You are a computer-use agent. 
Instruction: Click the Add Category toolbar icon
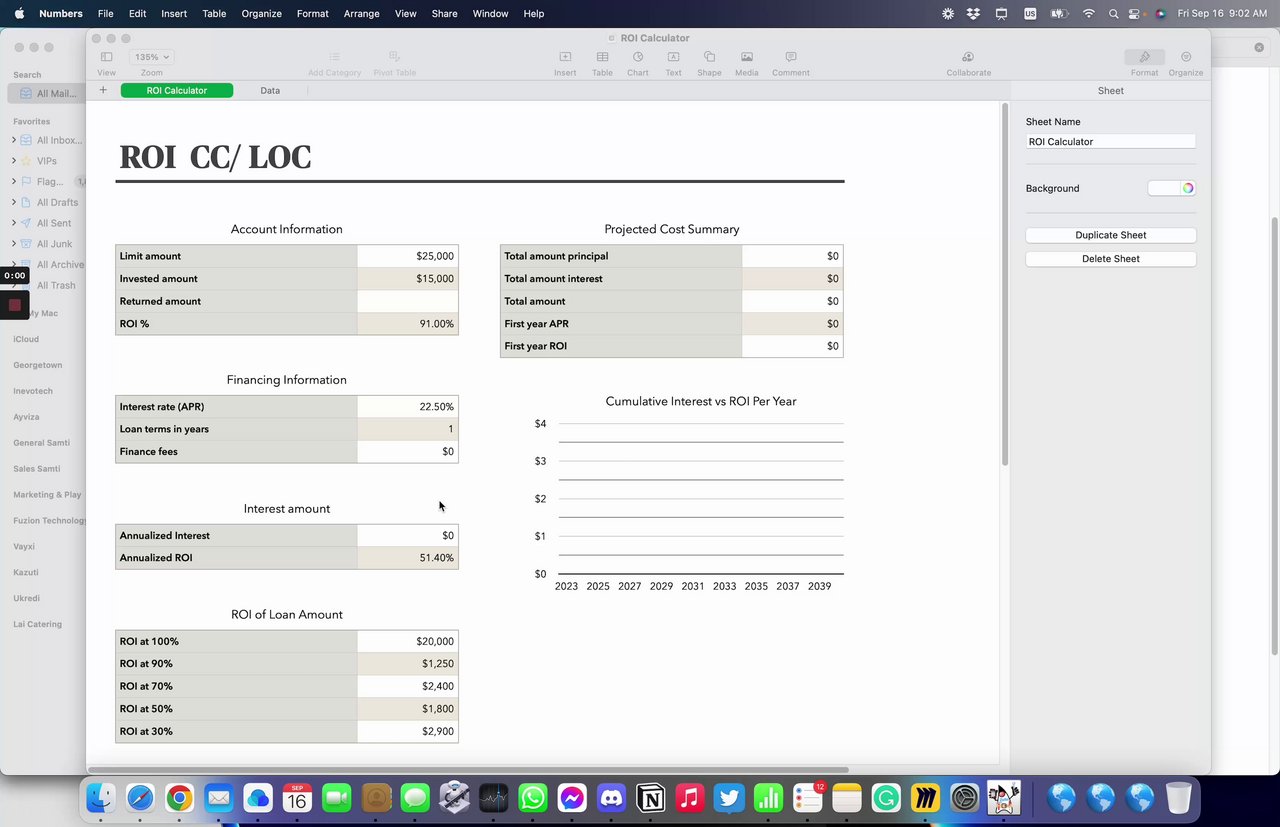click(x=334, y=57)
